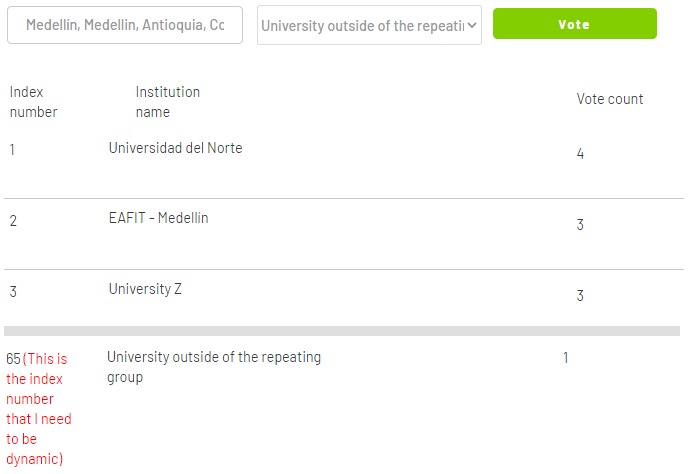This screenshot has width=695, height=474.
Task: Select the Universidad del Norte institution name
Action: pos(175,148)
